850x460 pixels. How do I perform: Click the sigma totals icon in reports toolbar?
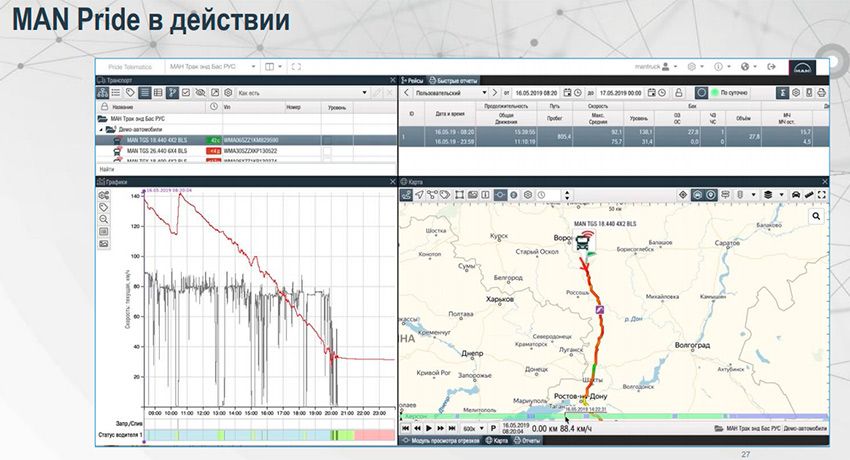tap(780, 92)
